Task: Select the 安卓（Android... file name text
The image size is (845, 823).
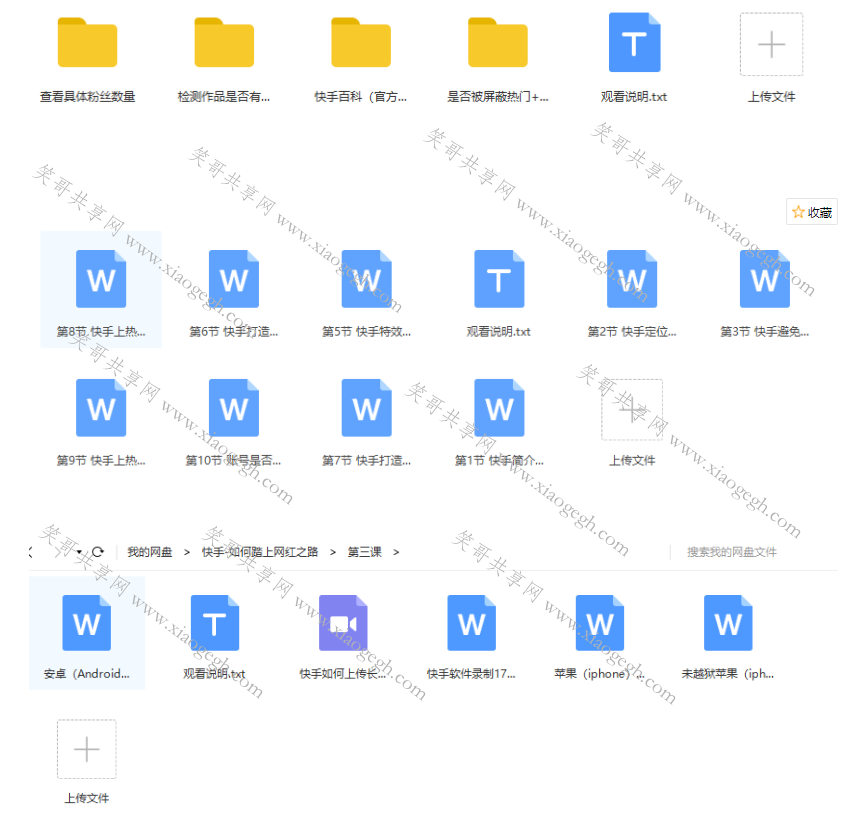Action: pyautogui.click(x=87, y=674)
